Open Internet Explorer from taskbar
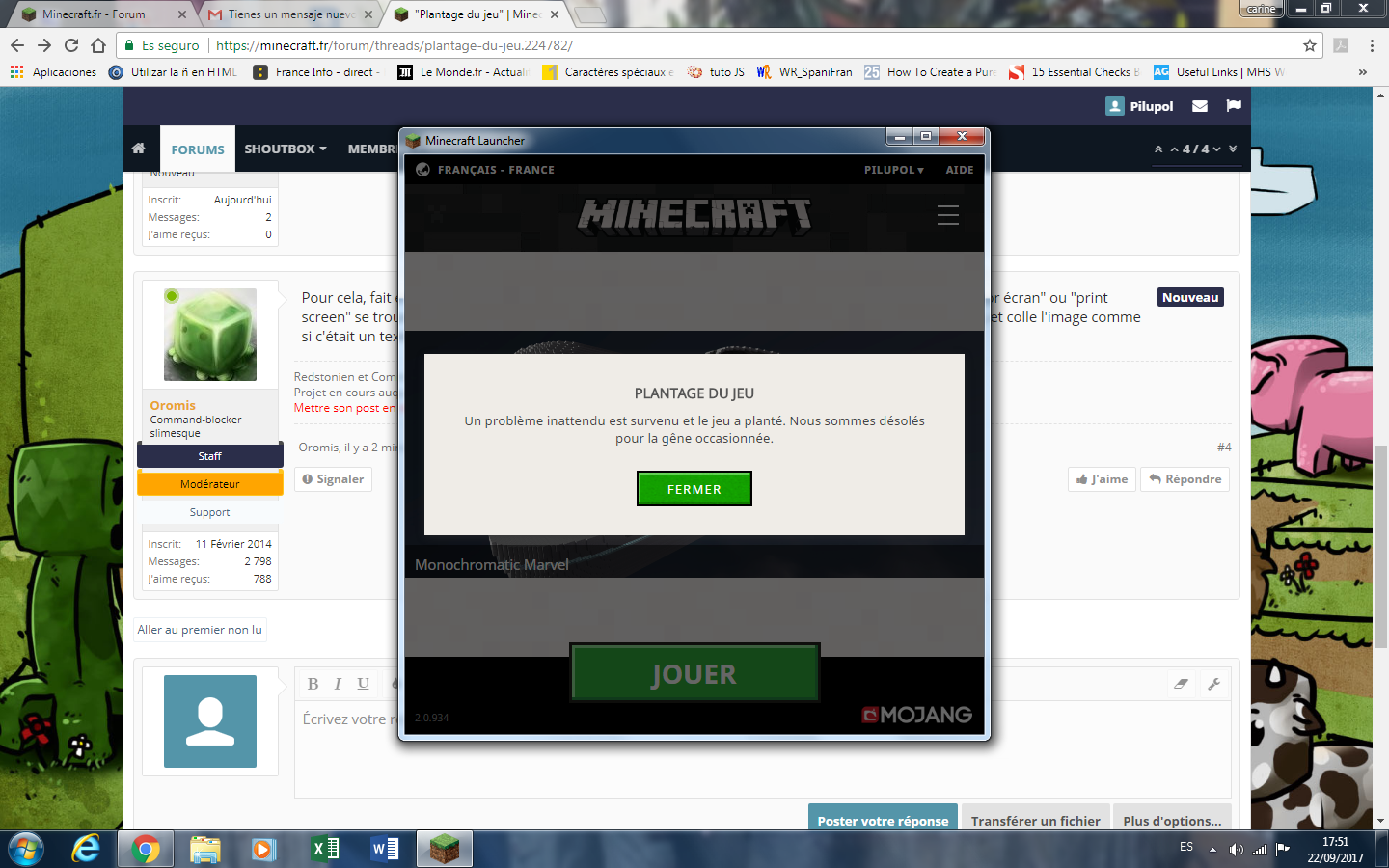Image resolution: width=1389 pixels, height=868 pixels. coord(86,849)
